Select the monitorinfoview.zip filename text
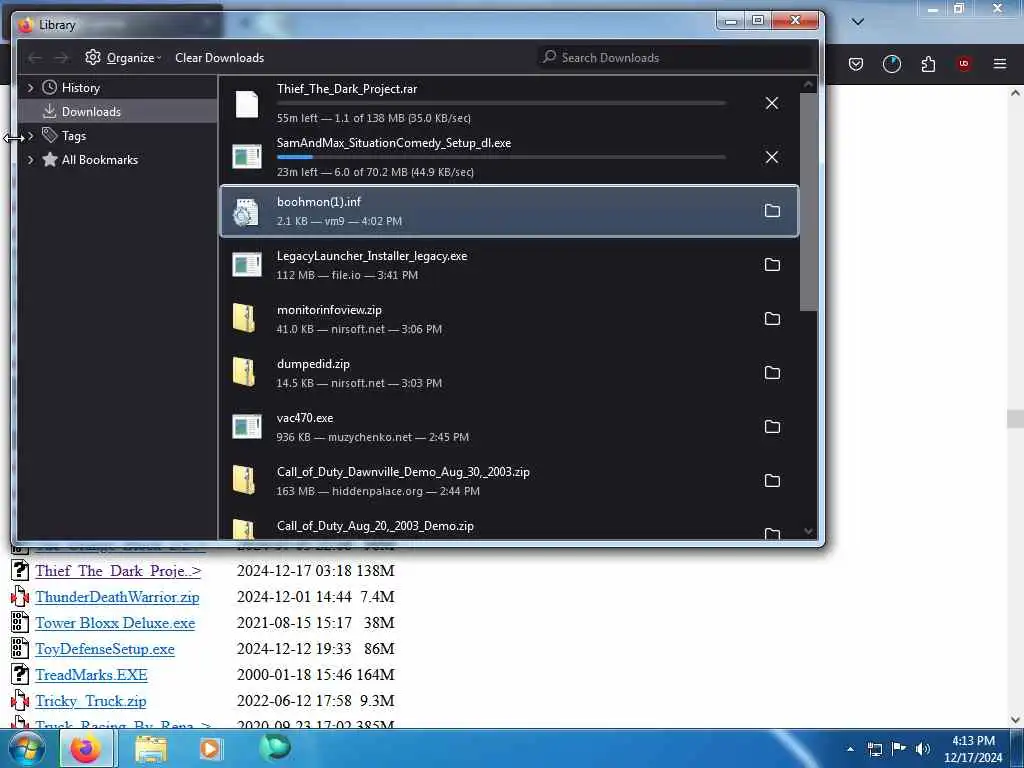 pyautogui.click(x=329, y=310)
